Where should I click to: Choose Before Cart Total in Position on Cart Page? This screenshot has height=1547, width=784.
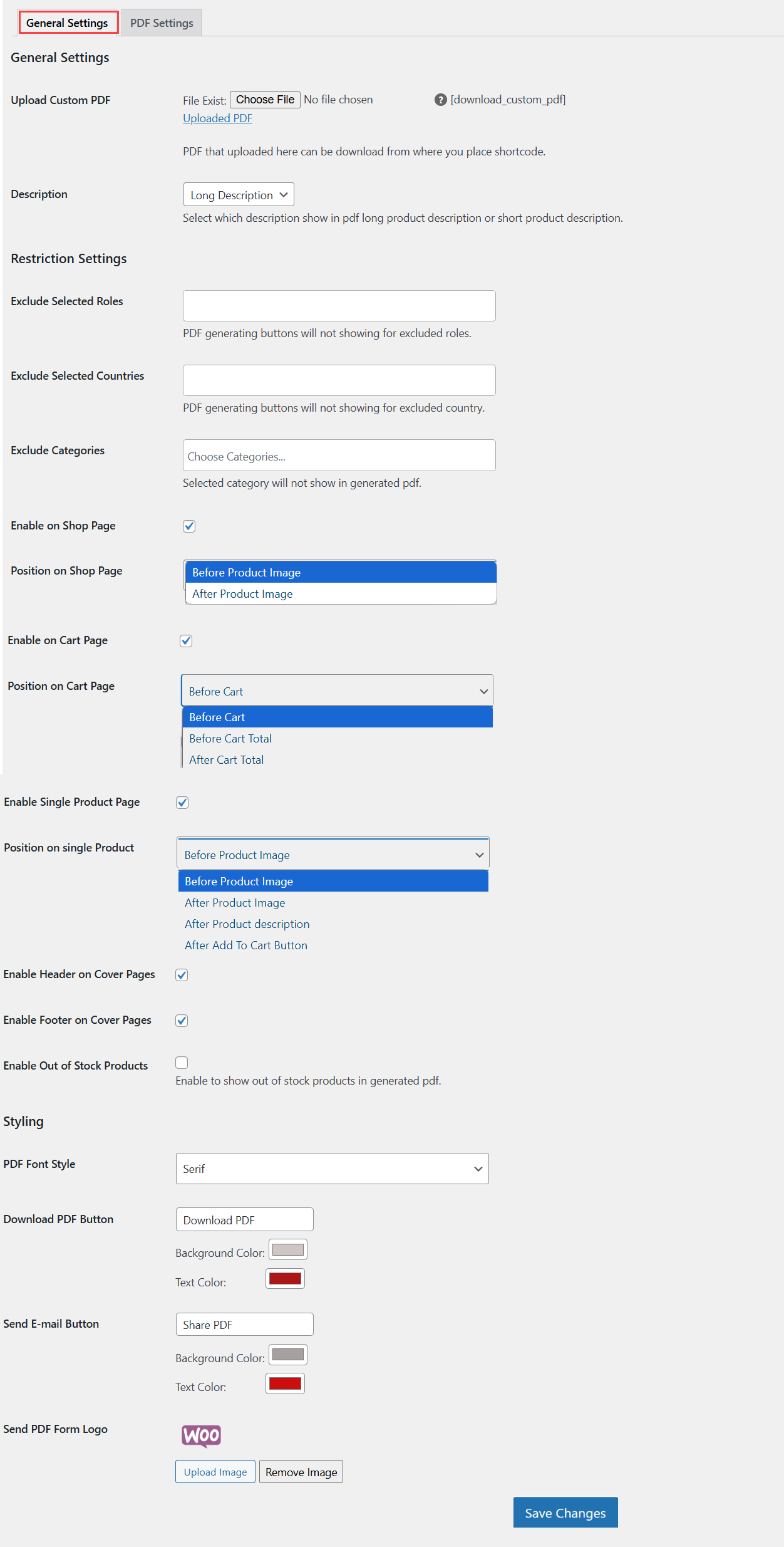[x=230, y=738]
